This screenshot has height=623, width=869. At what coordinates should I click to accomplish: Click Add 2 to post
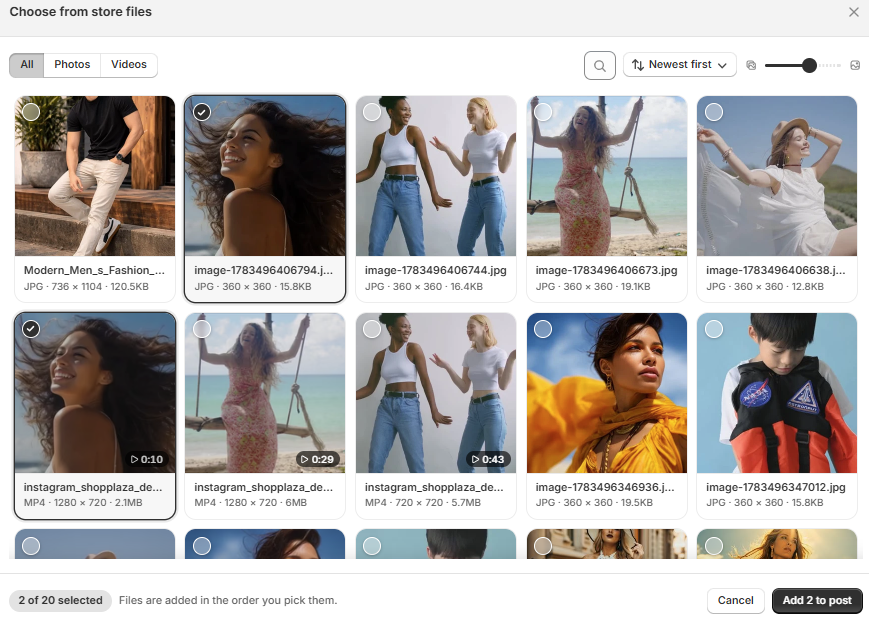click(x=817, y=600)
